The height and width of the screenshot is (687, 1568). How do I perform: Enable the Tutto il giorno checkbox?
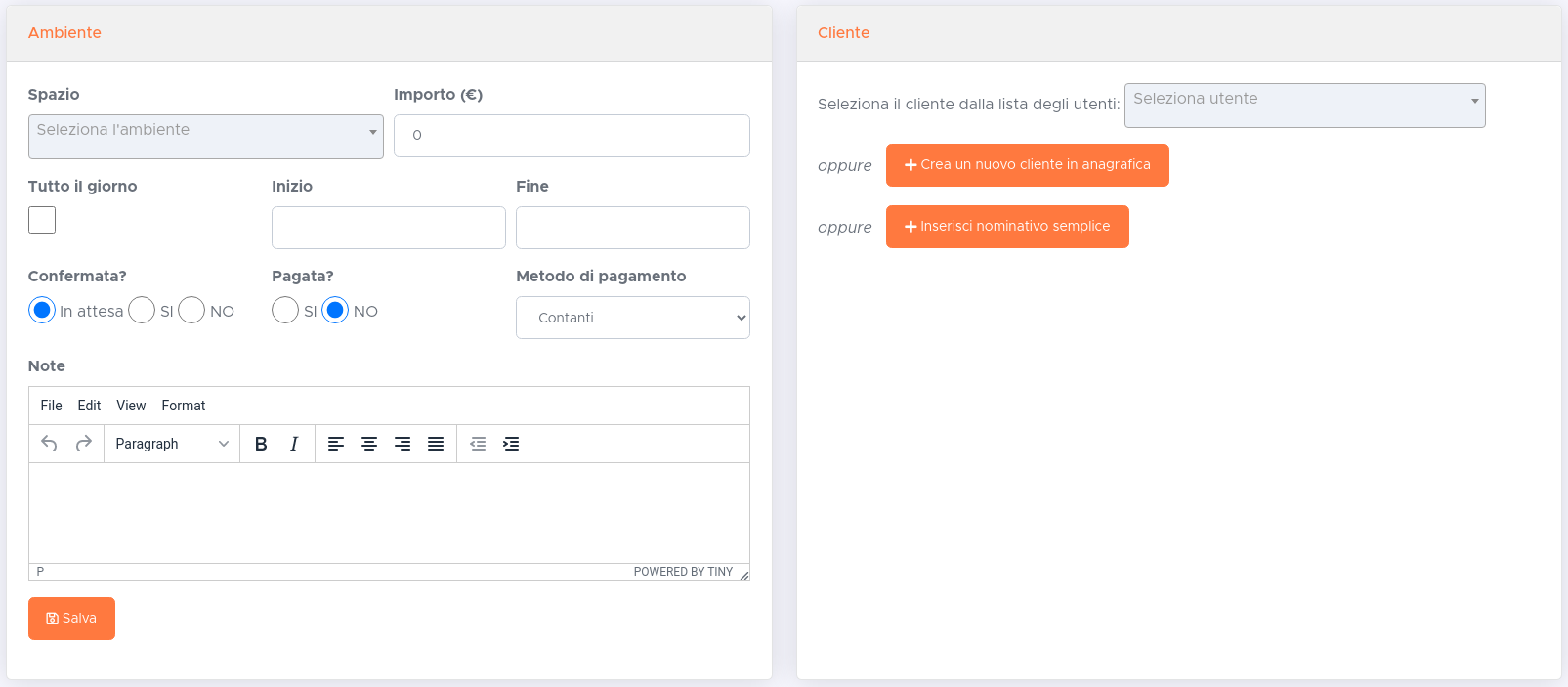click(42, 220)
